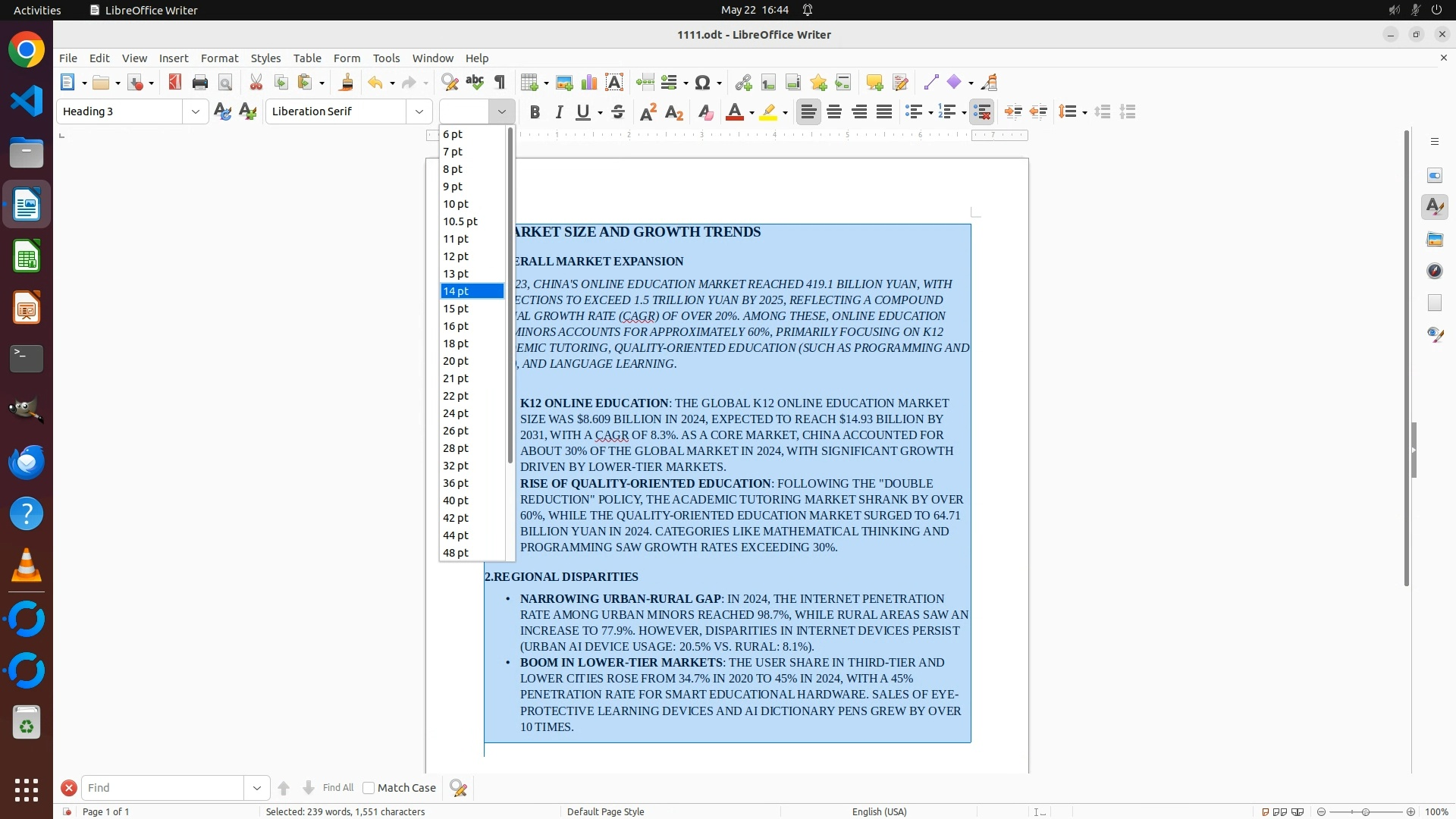This screenshot has width=1456, height=819.
Task: Enable the Match Case checkbox
Action: [369, 788]
